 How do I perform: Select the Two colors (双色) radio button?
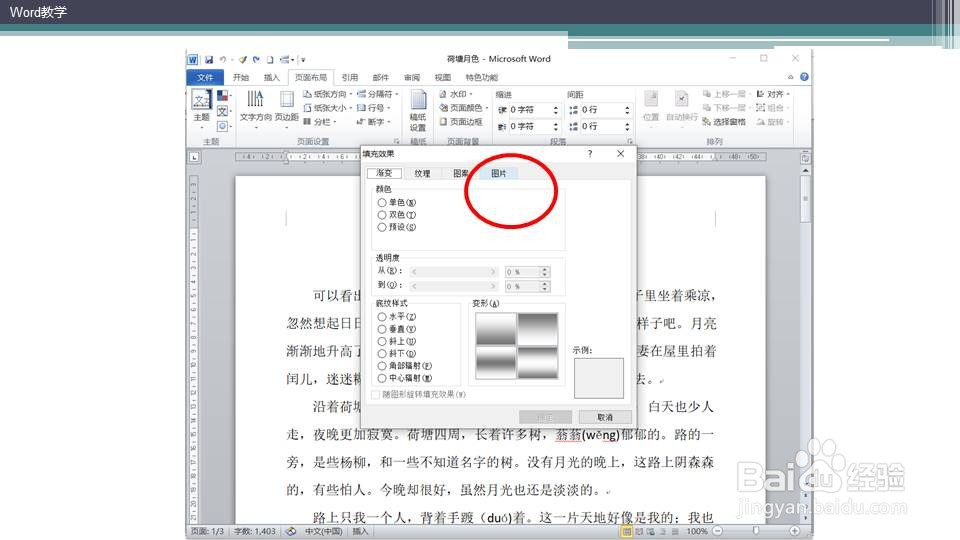point(381,215)
